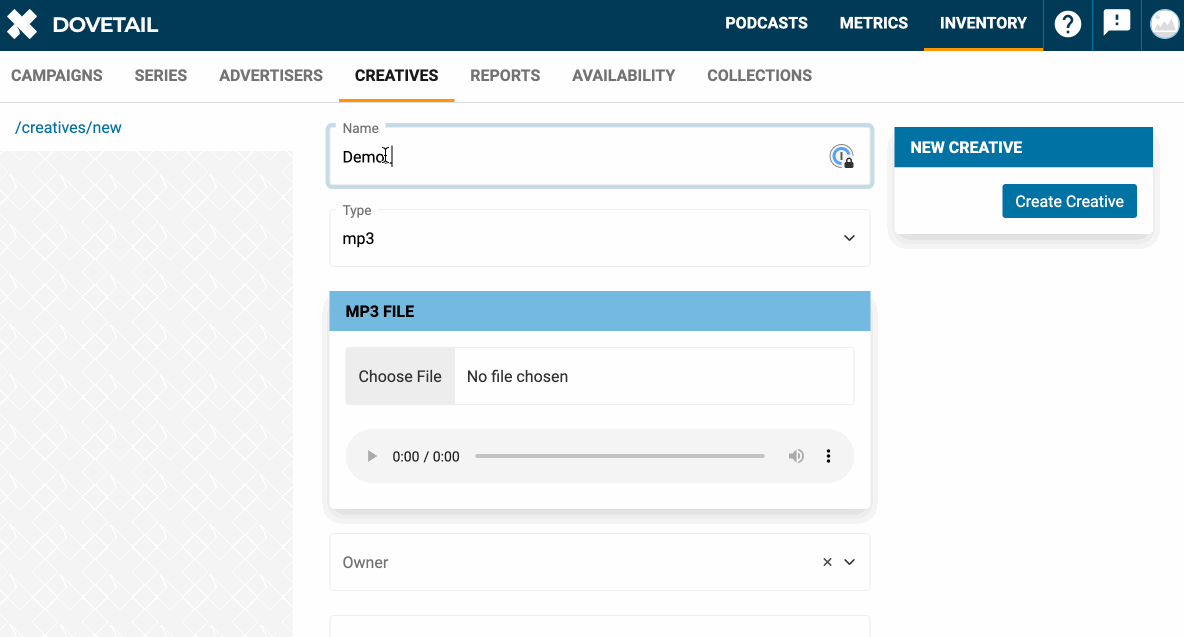Screen dimensions: 1184x637
Task: Clear the Owner field with X icon
Action: coord(827,562)
